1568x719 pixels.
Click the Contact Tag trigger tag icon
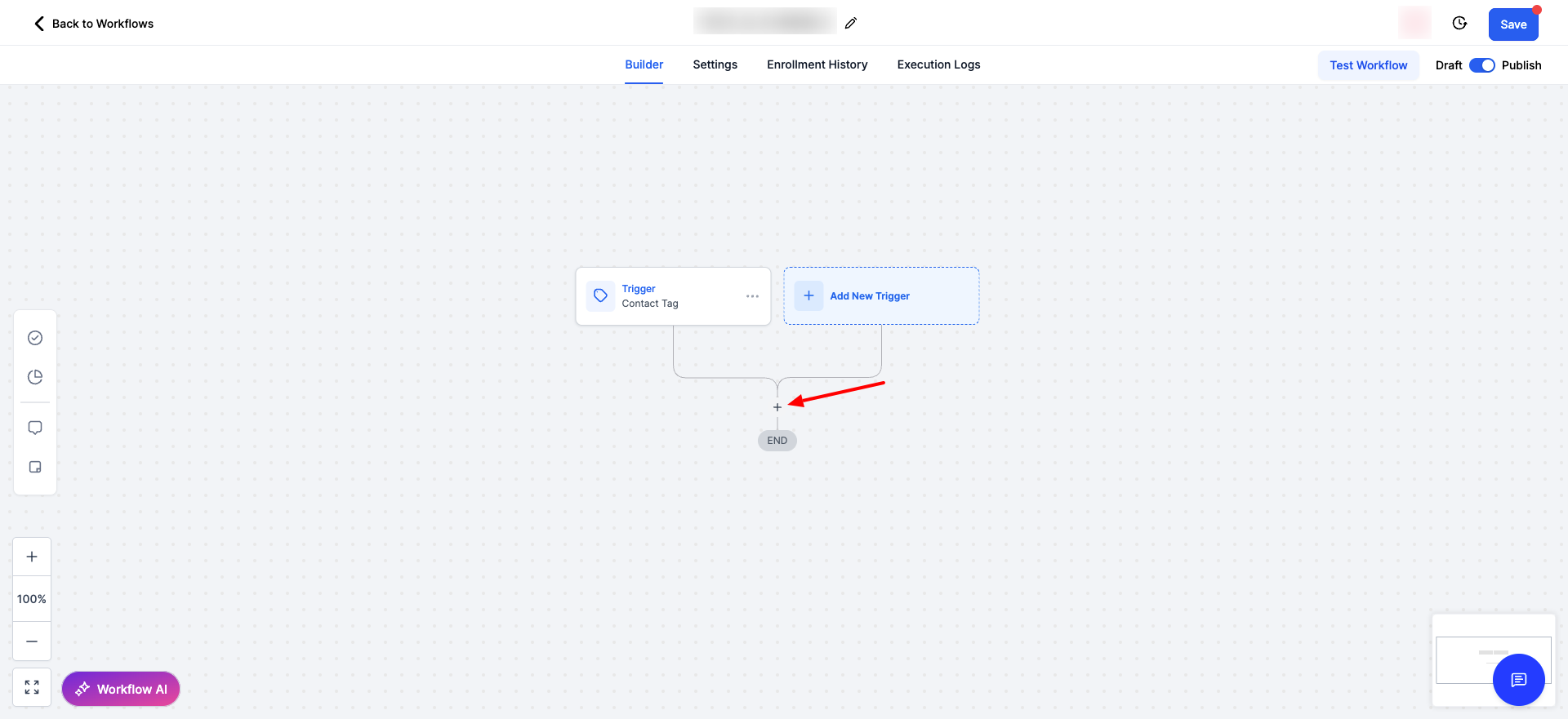(600, 295)
